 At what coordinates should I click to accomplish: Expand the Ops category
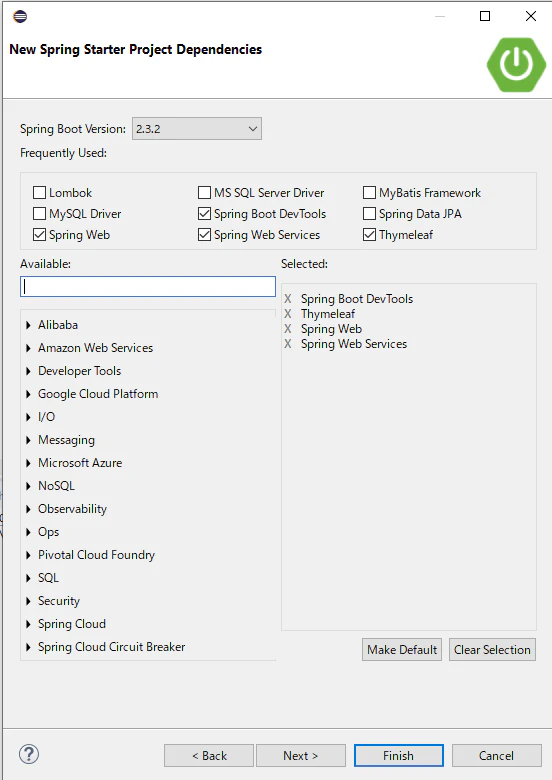(x=28, y=532)
